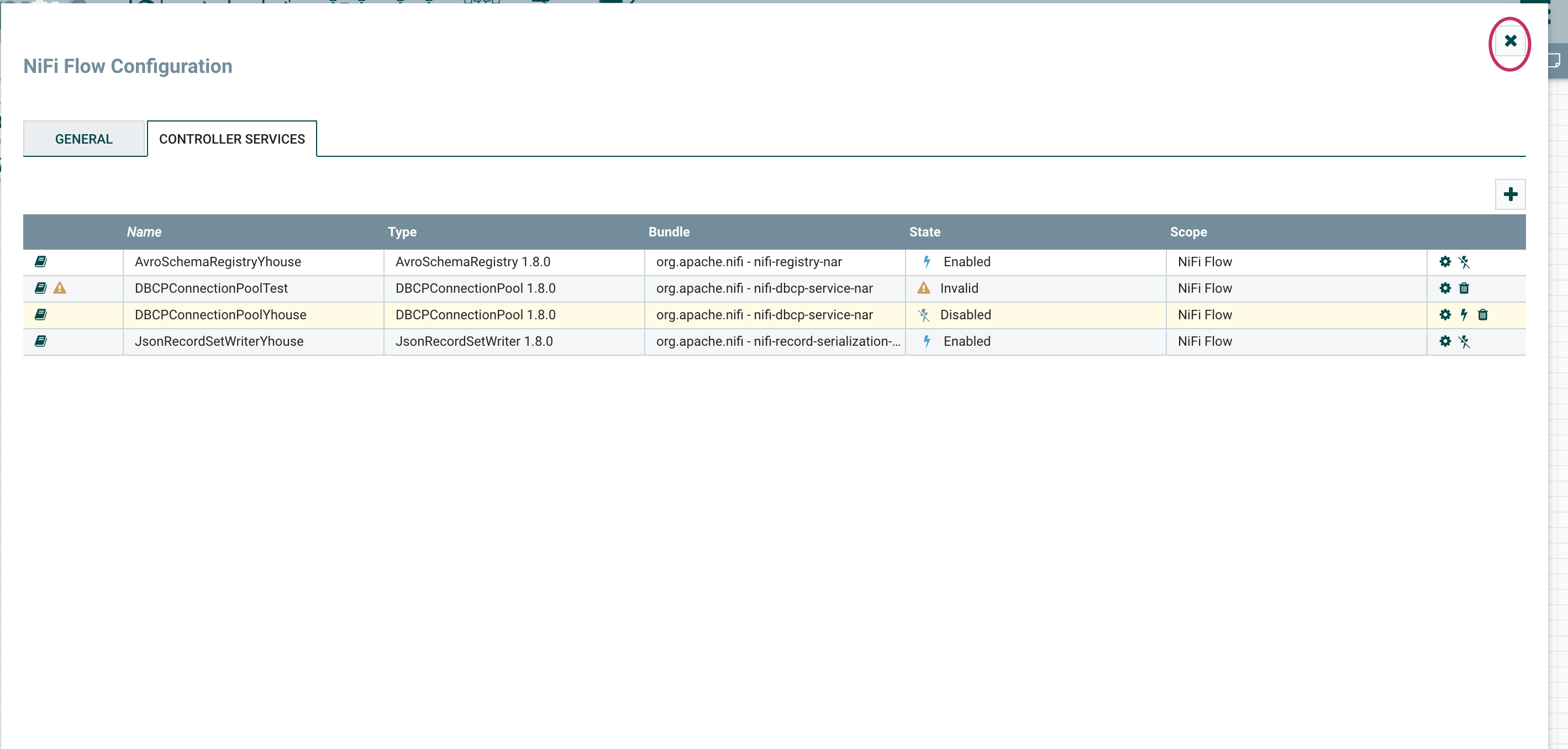Image resolution: width=1568 pixels, height=749 pixels.
Task: Click type cell JsonRecordSetWriter 1.8.0
Action: point(514,341)
